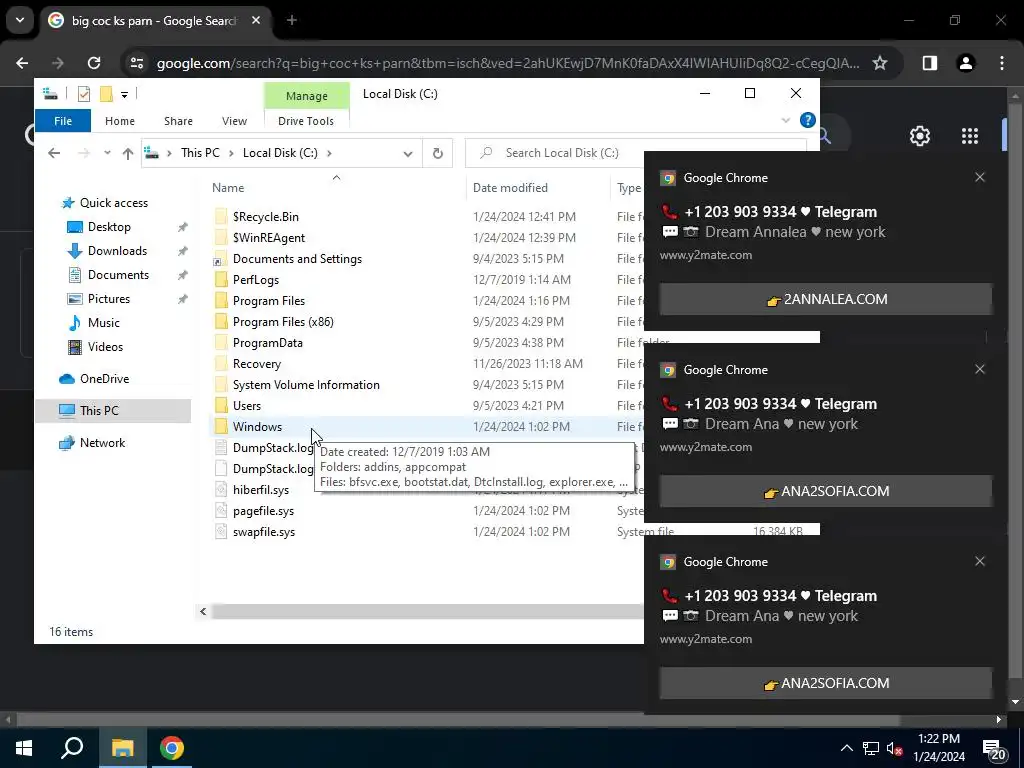Open File Explorer from the taskbar
Image resolution: width=1024 pixels, height=768 pixels.
[x=122, y=748]
